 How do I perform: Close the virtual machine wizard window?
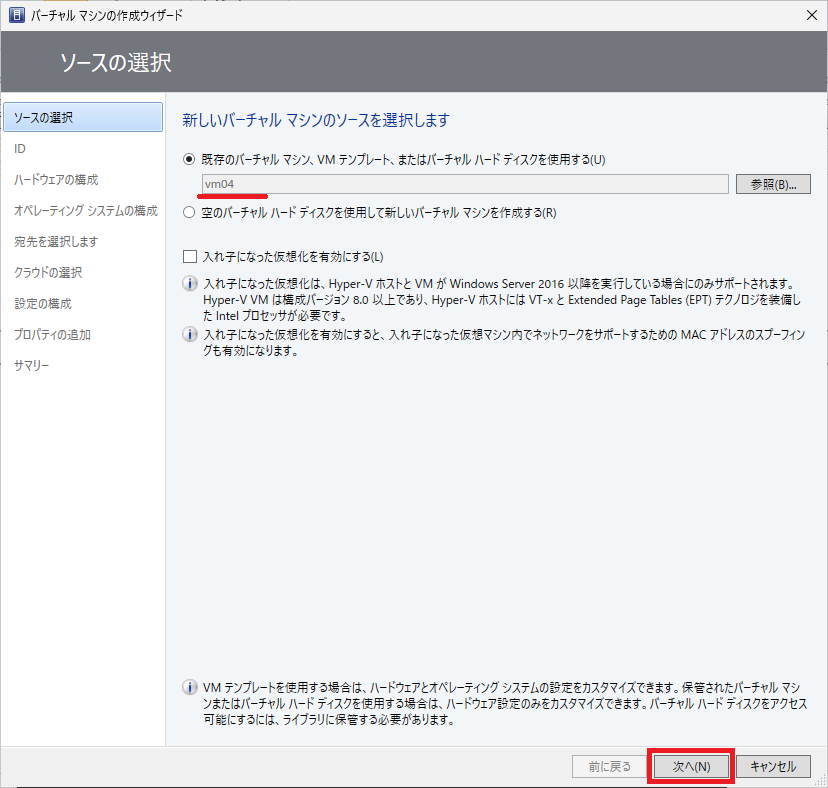click(x=812, y=15)
